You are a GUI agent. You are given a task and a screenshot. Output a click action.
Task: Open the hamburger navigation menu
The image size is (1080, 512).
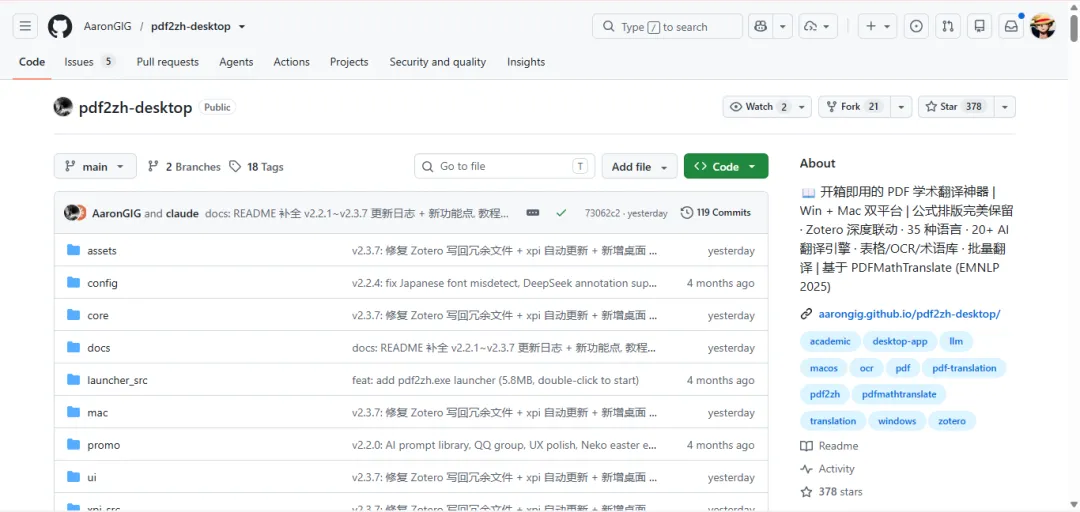25,27
